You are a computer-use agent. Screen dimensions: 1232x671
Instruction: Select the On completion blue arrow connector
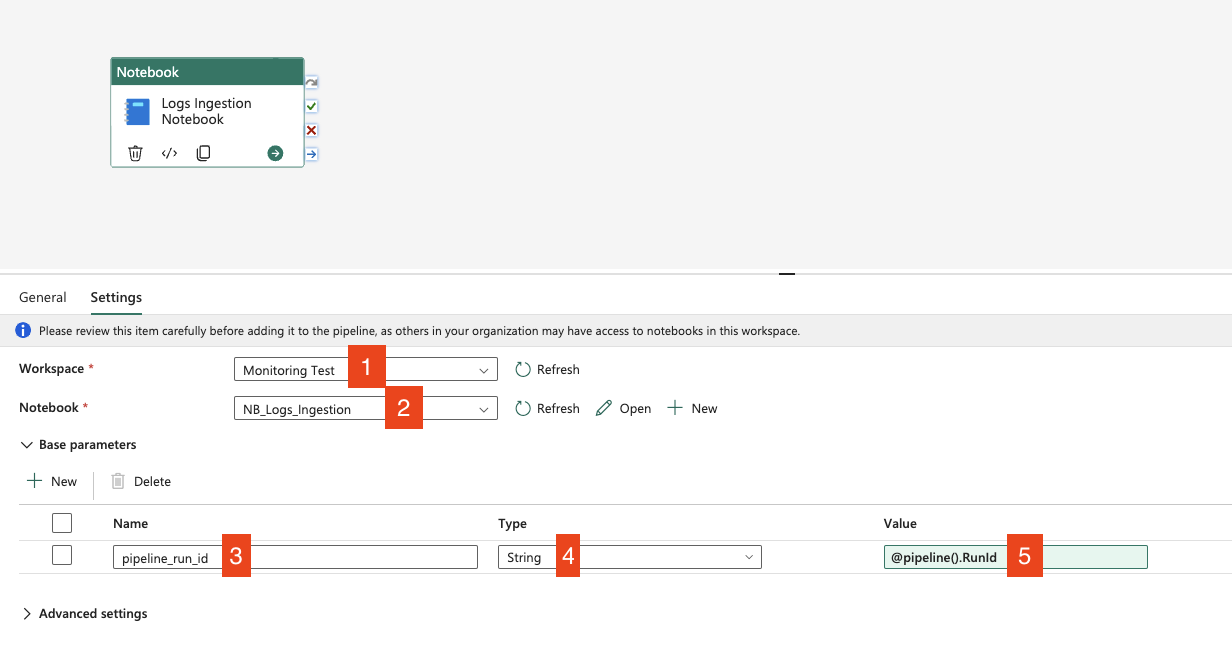[x=311, y=154]
